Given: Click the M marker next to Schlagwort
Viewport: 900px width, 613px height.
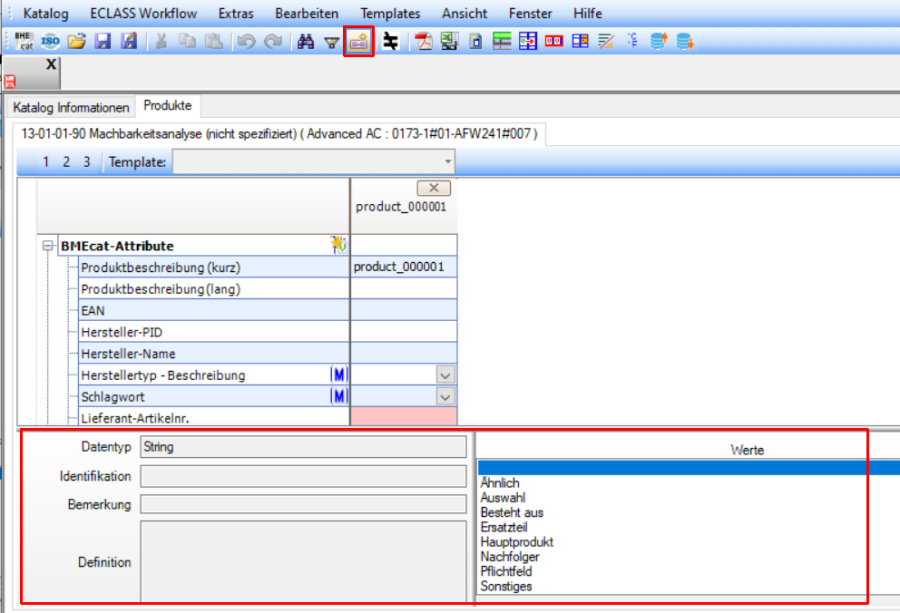Looking at the screenshot, I should tap(338, 396).
